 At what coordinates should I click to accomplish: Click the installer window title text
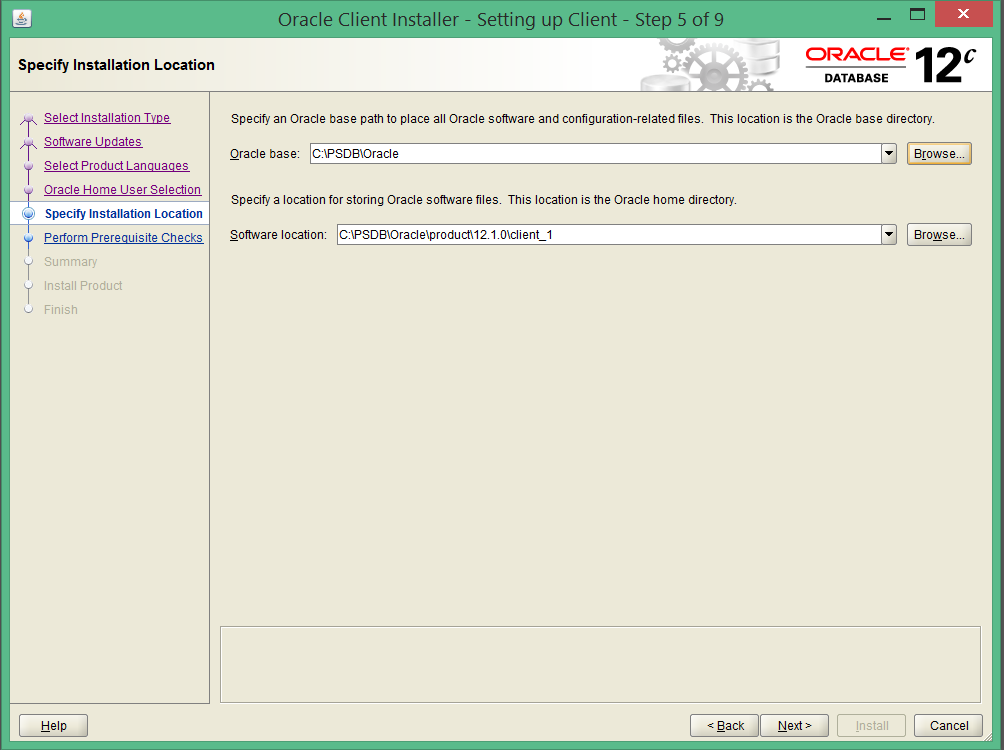coord(501,19)
